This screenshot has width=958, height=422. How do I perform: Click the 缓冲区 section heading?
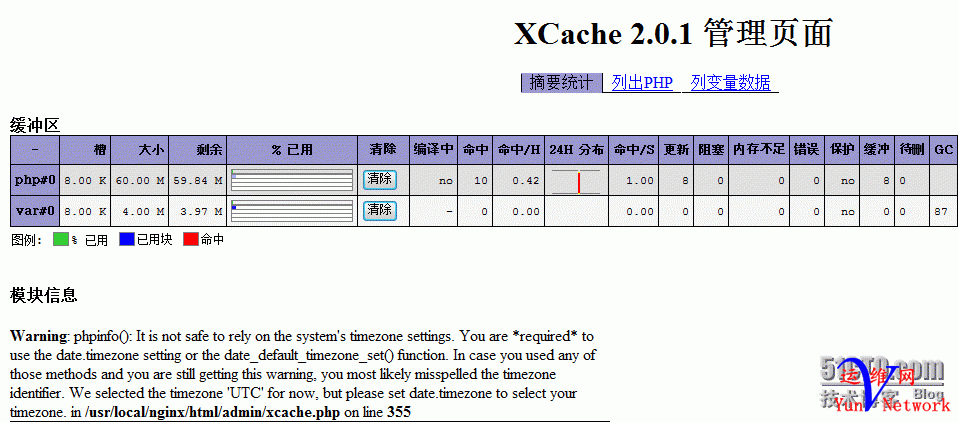[35, 126]
